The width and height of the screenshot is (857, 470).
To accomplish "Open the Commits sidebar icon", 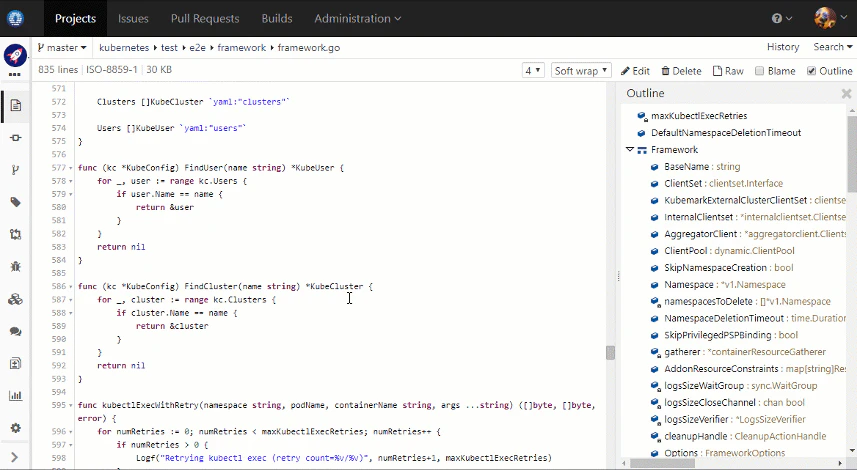I will [15, 138].
